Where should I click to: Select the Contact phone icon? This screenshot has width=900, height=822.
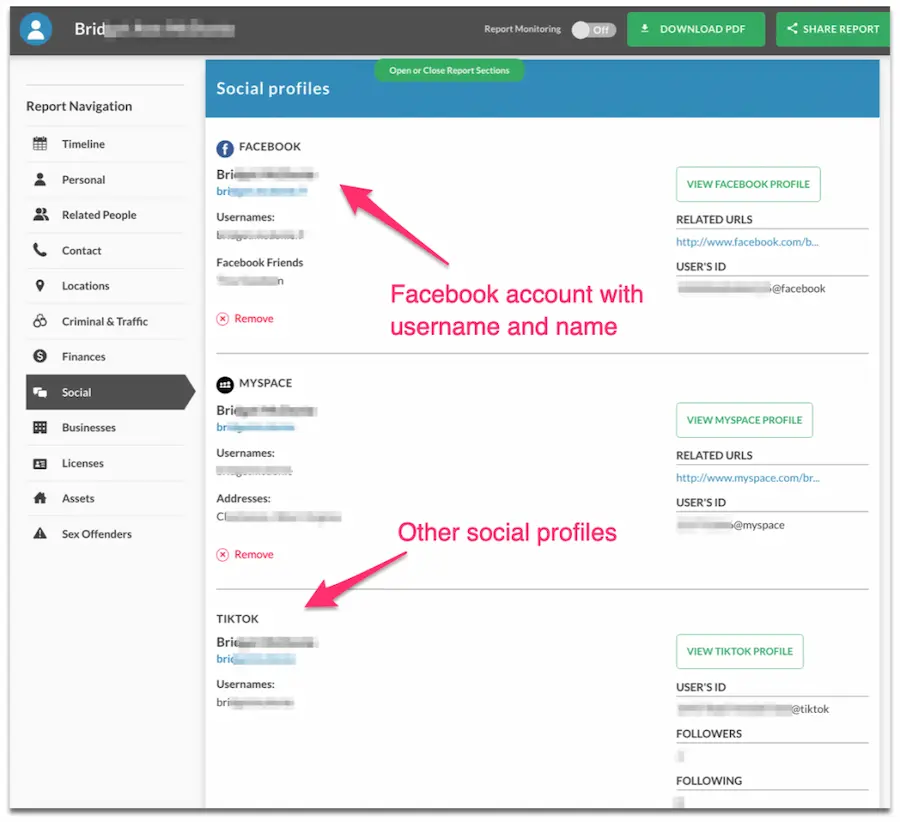tap(39, 250)
